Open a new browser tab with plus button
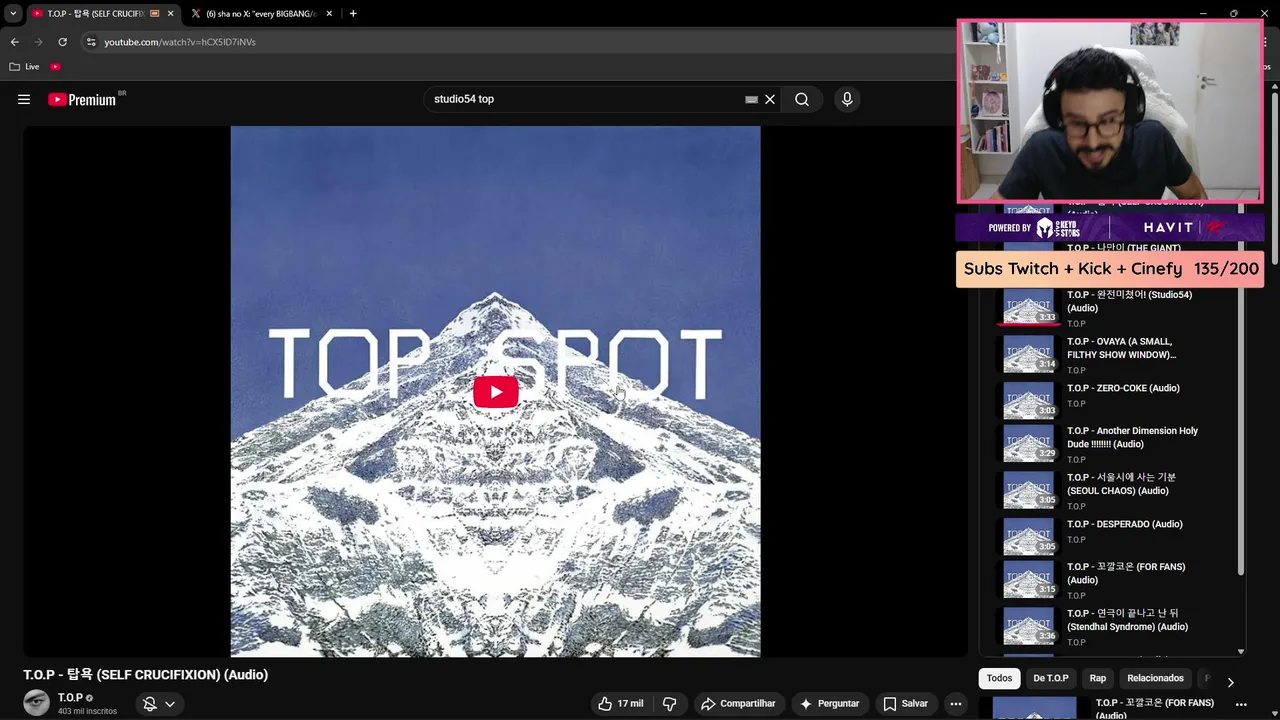Image resolution: width=1280 pixels, height=720 pixels. click(x=353, y=14)
